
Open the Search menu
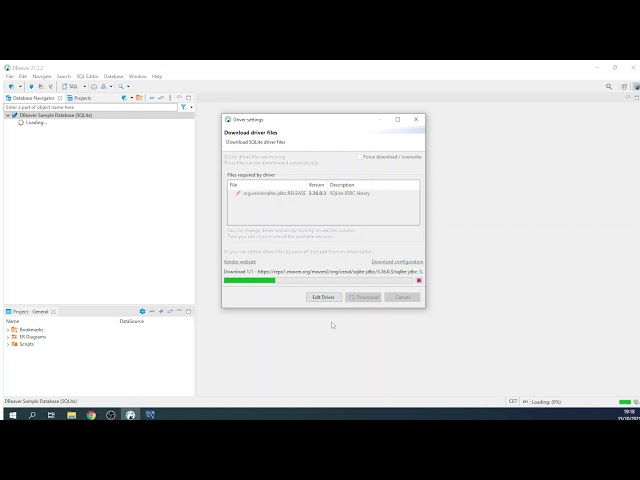click(x=64, y=76)
